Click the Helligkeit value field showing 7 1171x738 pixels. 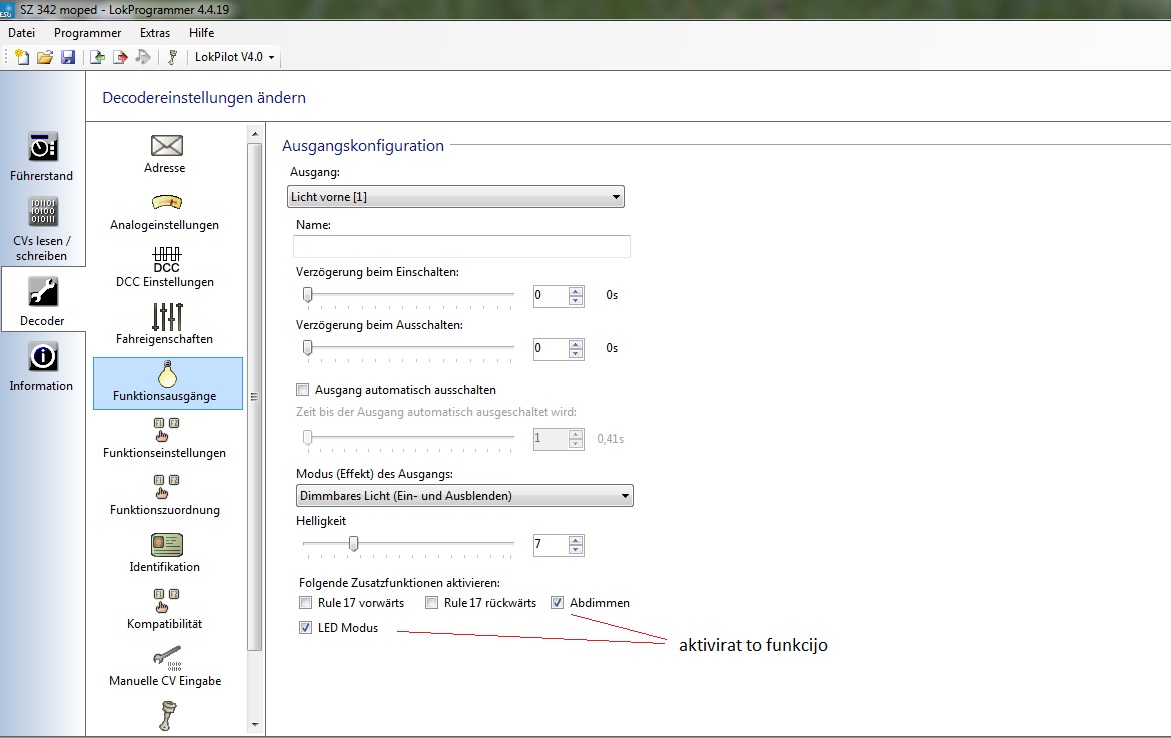tap(550, 545)
